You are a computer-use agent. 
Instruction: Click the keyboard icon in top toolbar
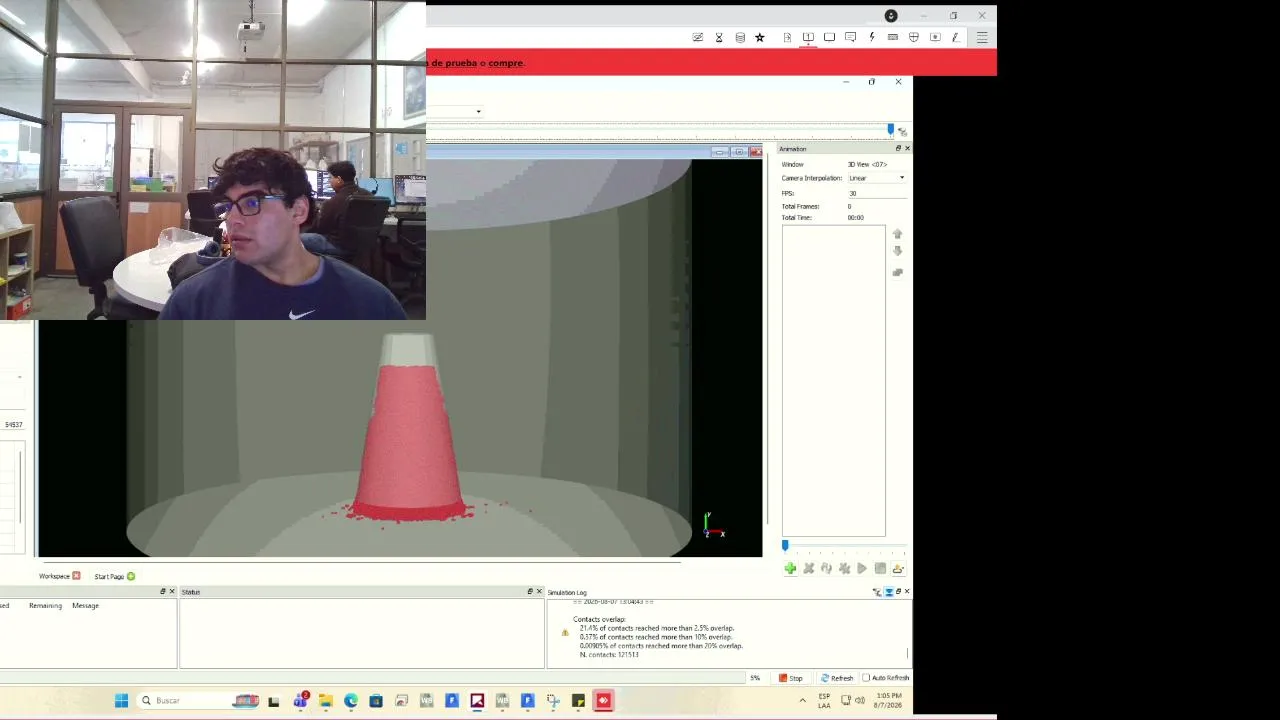coord(893,38)
